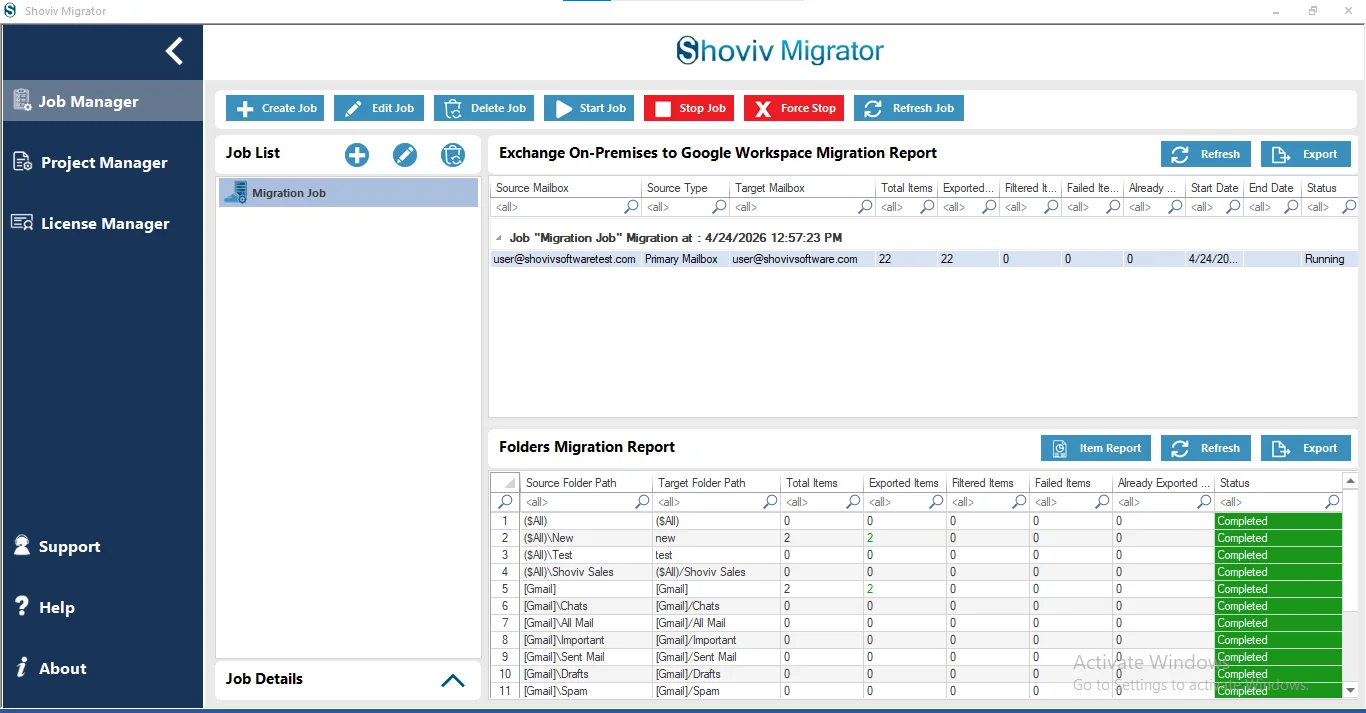Click Create Job button
1366x713 pixels.
[275, 108]
